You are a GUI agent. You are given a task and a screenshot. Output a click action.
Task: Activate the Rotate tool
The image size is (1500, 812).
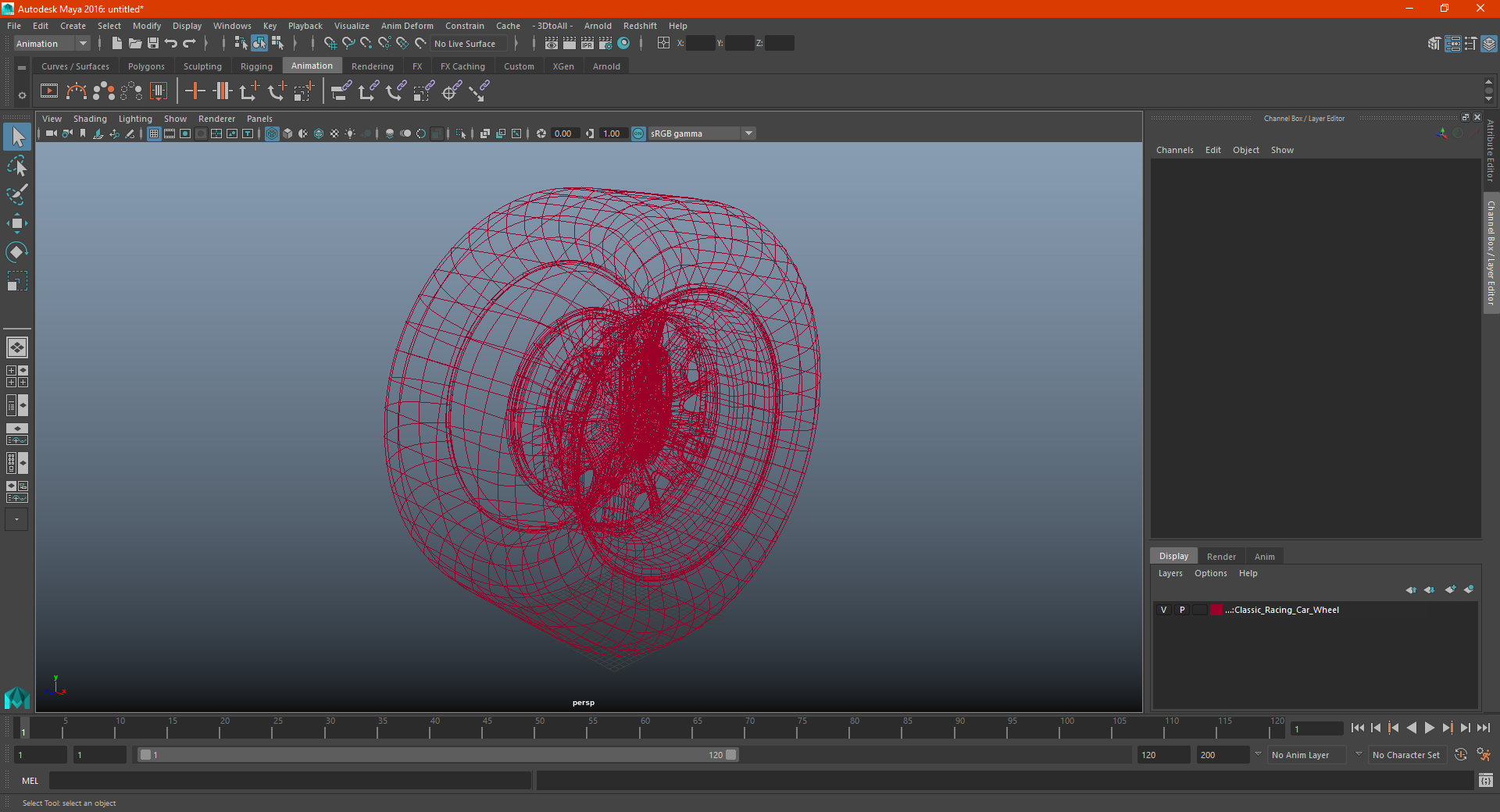pyautogui.click(x=17, y=252)
